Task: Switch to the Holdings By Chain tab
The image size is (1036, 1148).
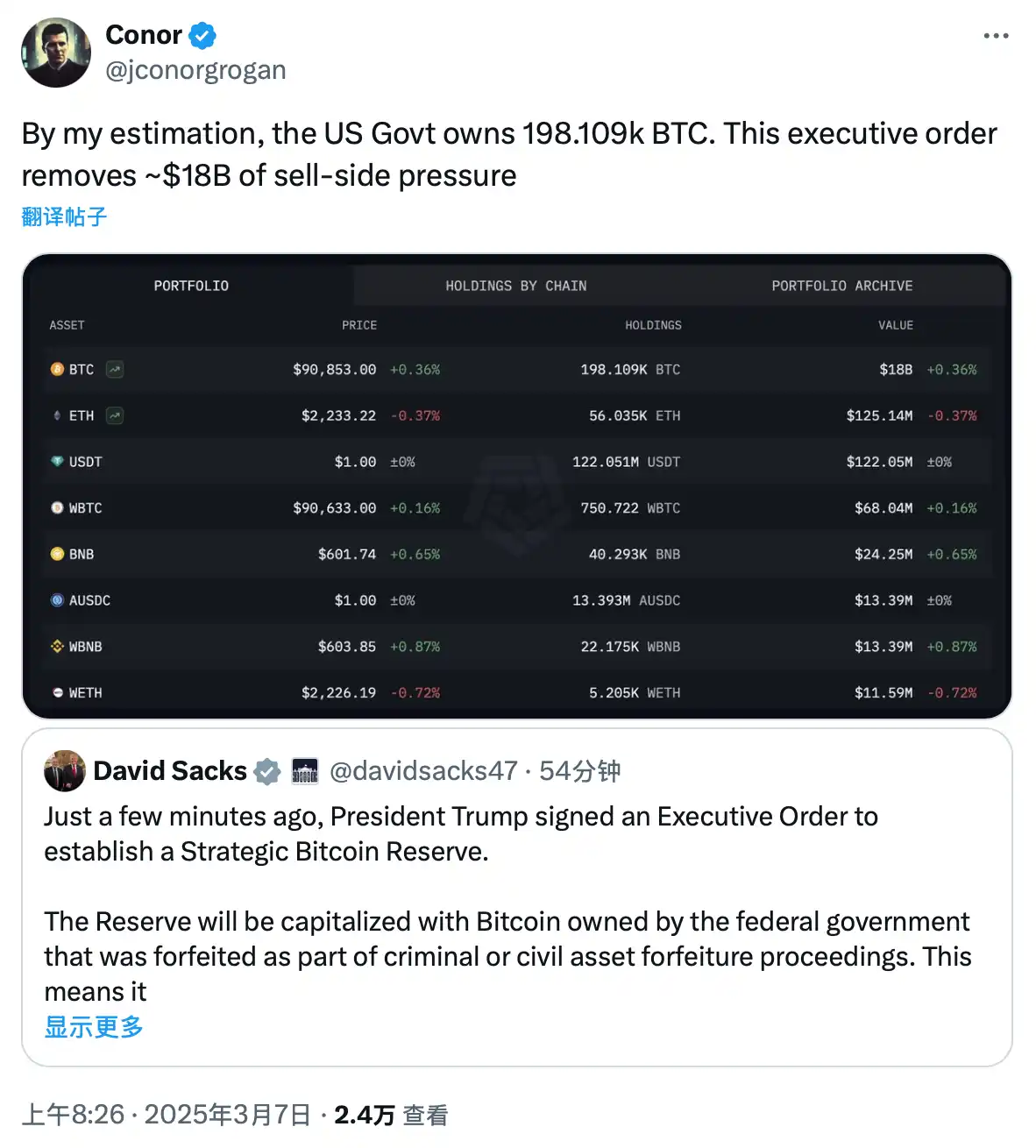Action: pyautogui.click(x=515, y=286)
